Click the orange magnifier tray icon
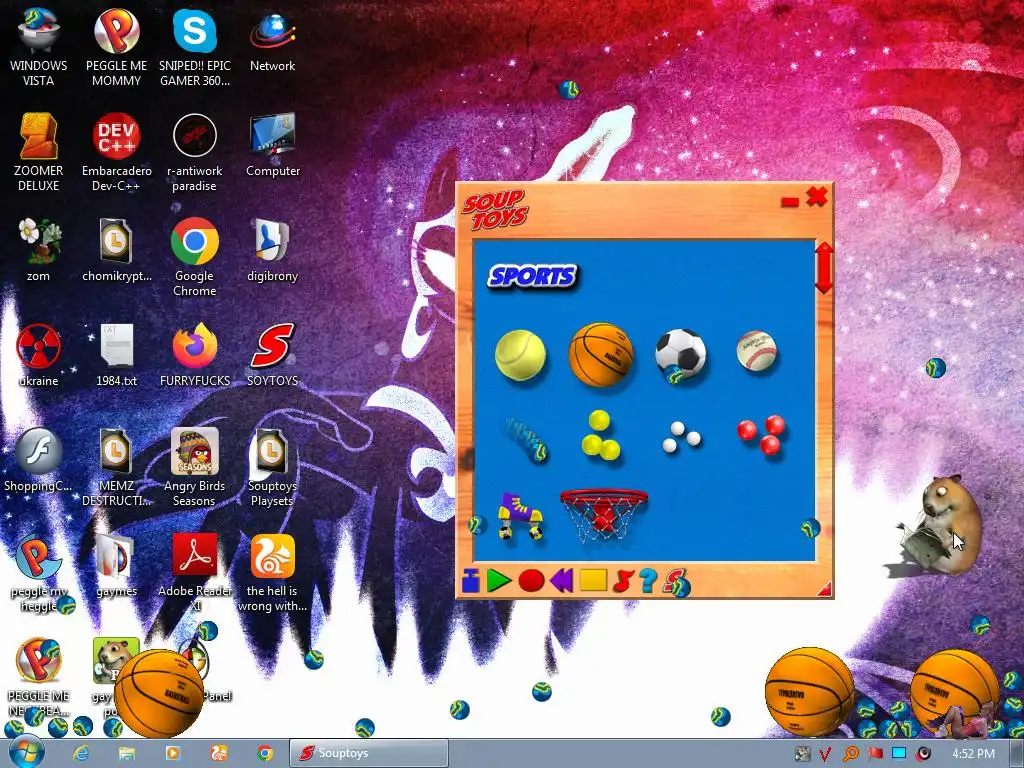This screenshot has width=1024, height=768. [x=850, y=753]
